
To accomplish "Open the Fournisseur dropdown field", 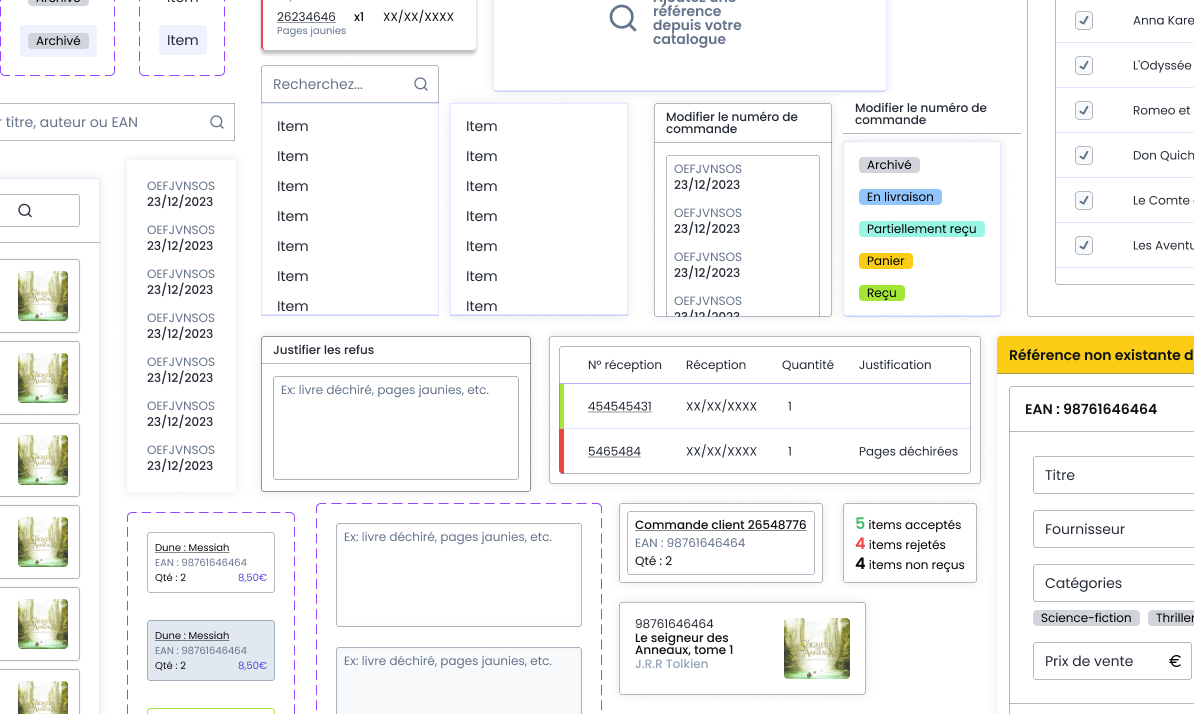I will 1112,529.
